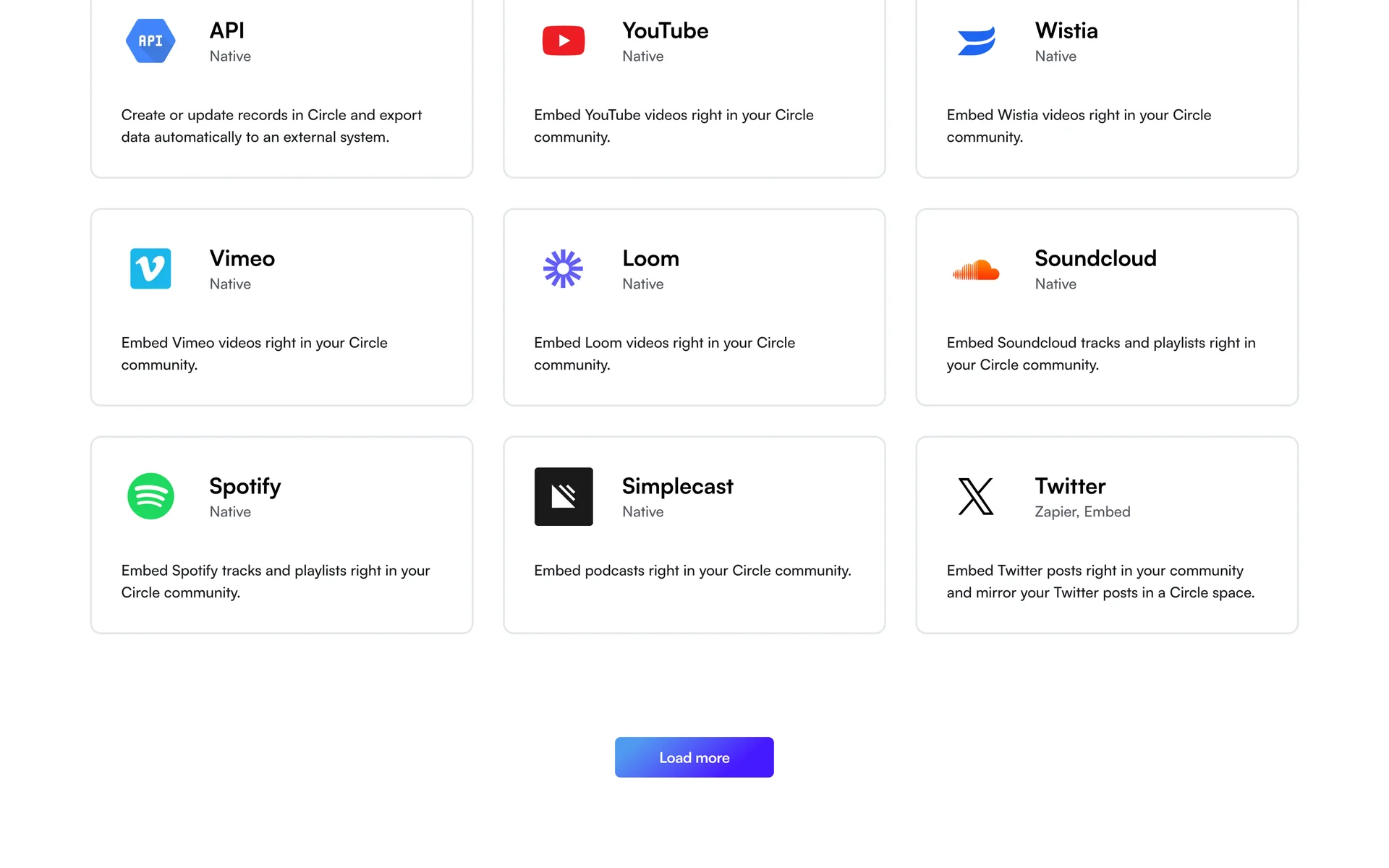This screenshot has height=868, width=1389.
Task: Open the API integration title
Action: 226,30
